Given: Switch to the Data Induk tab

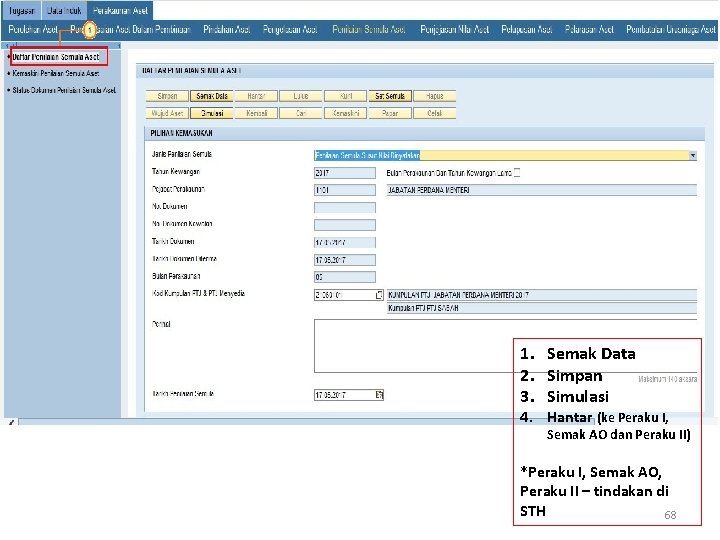Looking at the screenshot, I should tap(64, 10).
